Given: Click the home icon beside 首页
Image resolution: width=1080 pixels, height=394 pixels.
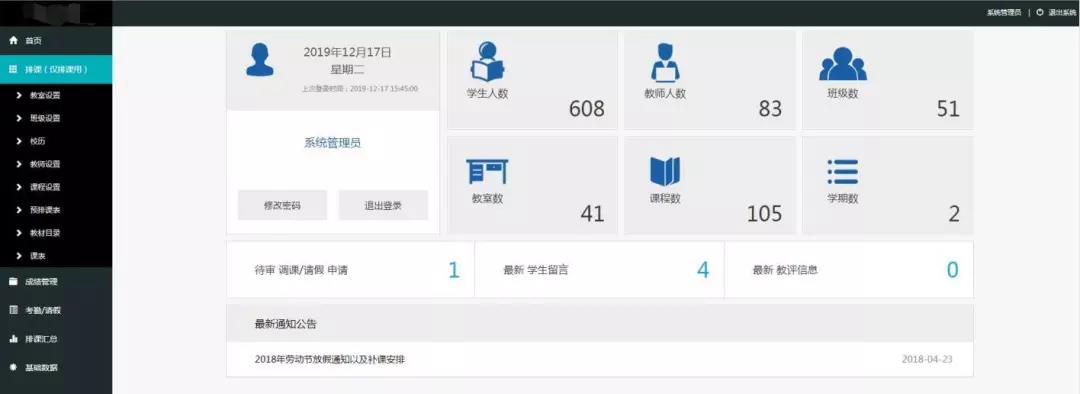Looking at the screenshot, I should [13, 41].
